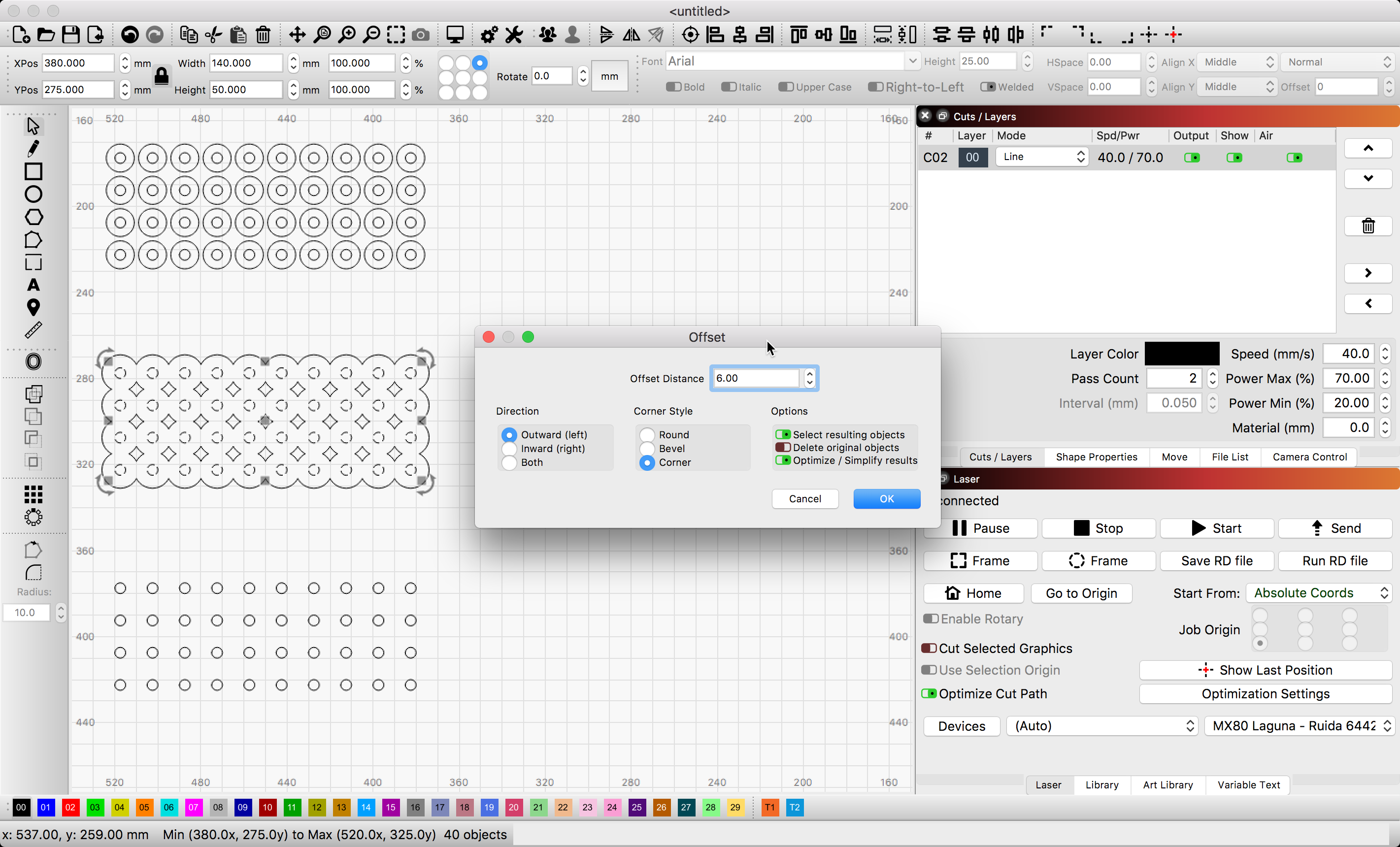
Task: Select the arrow Select tool
Action: tap(33, 126)
